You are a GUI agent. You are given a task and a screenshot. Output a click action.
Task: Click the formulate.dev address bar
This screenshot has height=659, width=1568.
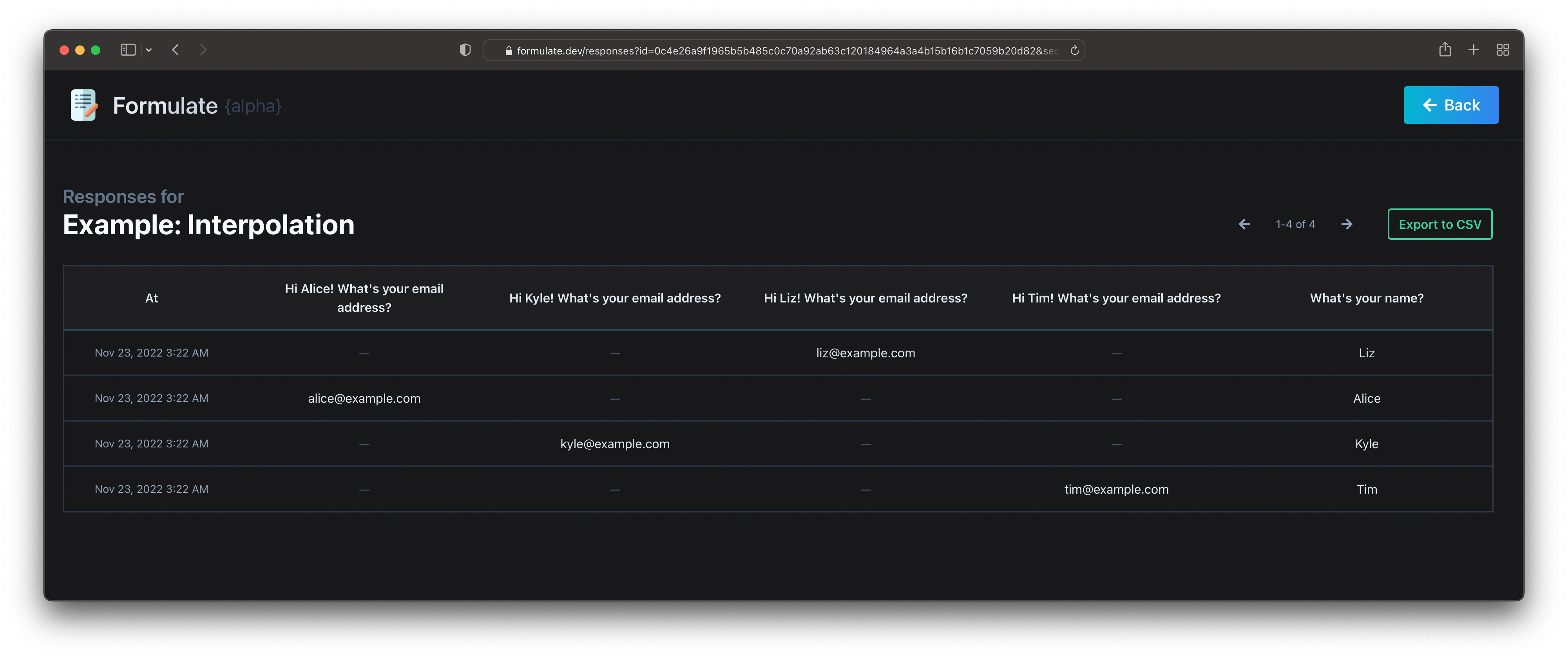pyautogui.click(x=785, y=51)
